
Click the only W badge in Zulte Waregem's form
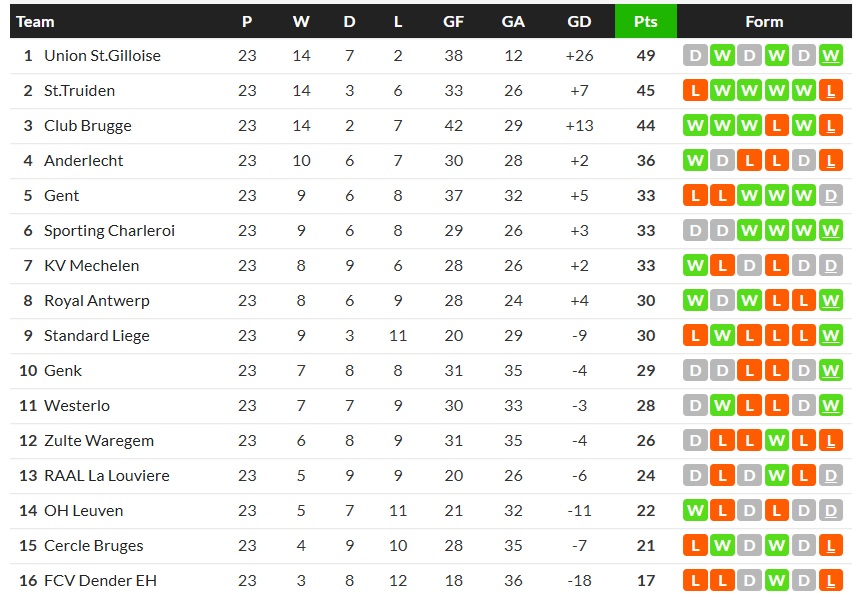tap(776, 441)
